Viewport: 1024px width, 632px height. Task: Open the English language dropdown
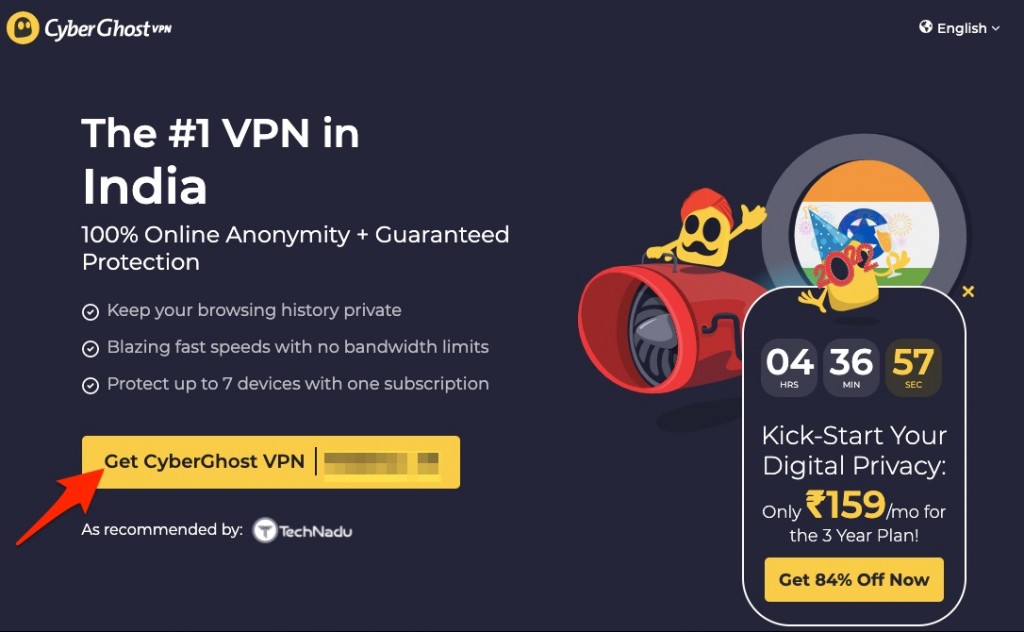(960, 28)
